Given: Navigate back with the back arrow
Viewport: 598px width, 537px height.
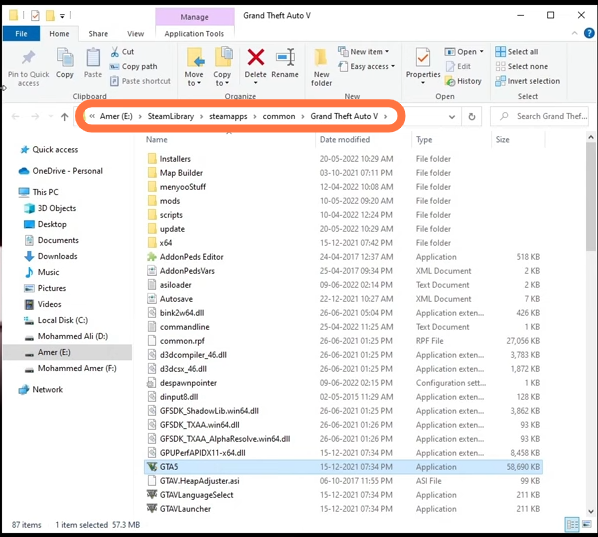Looking at the screenshot, I should pos(15,116).
